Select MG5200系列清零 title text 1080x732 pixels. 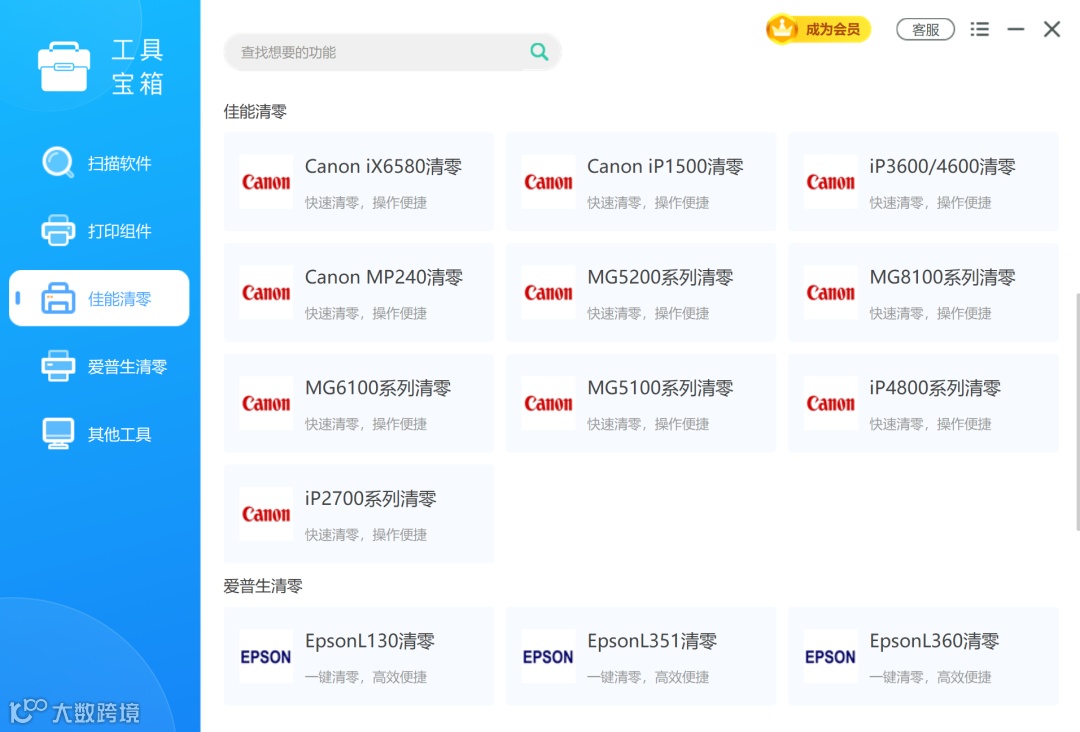660,278
